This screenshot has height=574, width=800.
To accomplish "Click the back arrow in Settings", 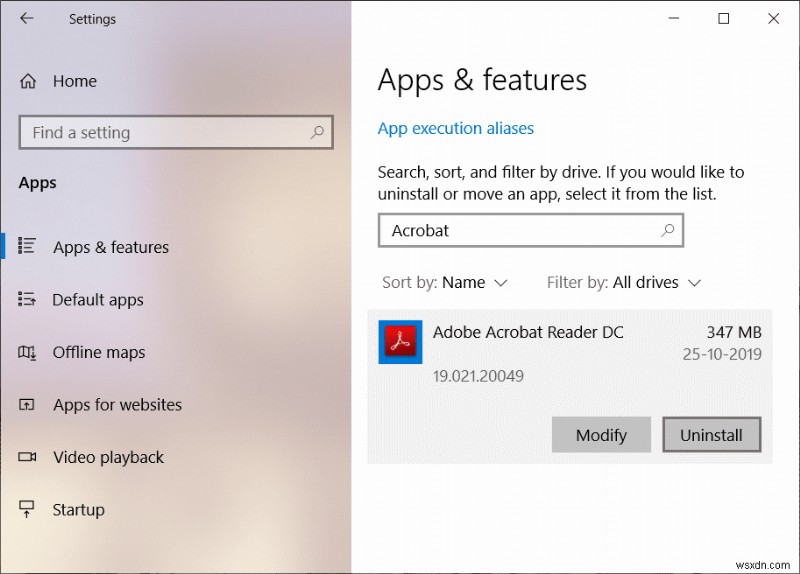I will click(27, 18).
